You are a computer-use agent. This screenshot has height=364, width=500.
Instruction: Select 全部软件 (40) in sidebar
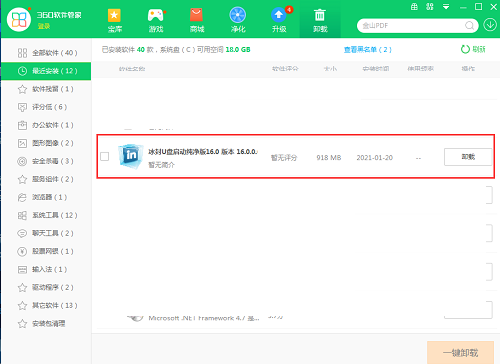click(x=46, y=53)
